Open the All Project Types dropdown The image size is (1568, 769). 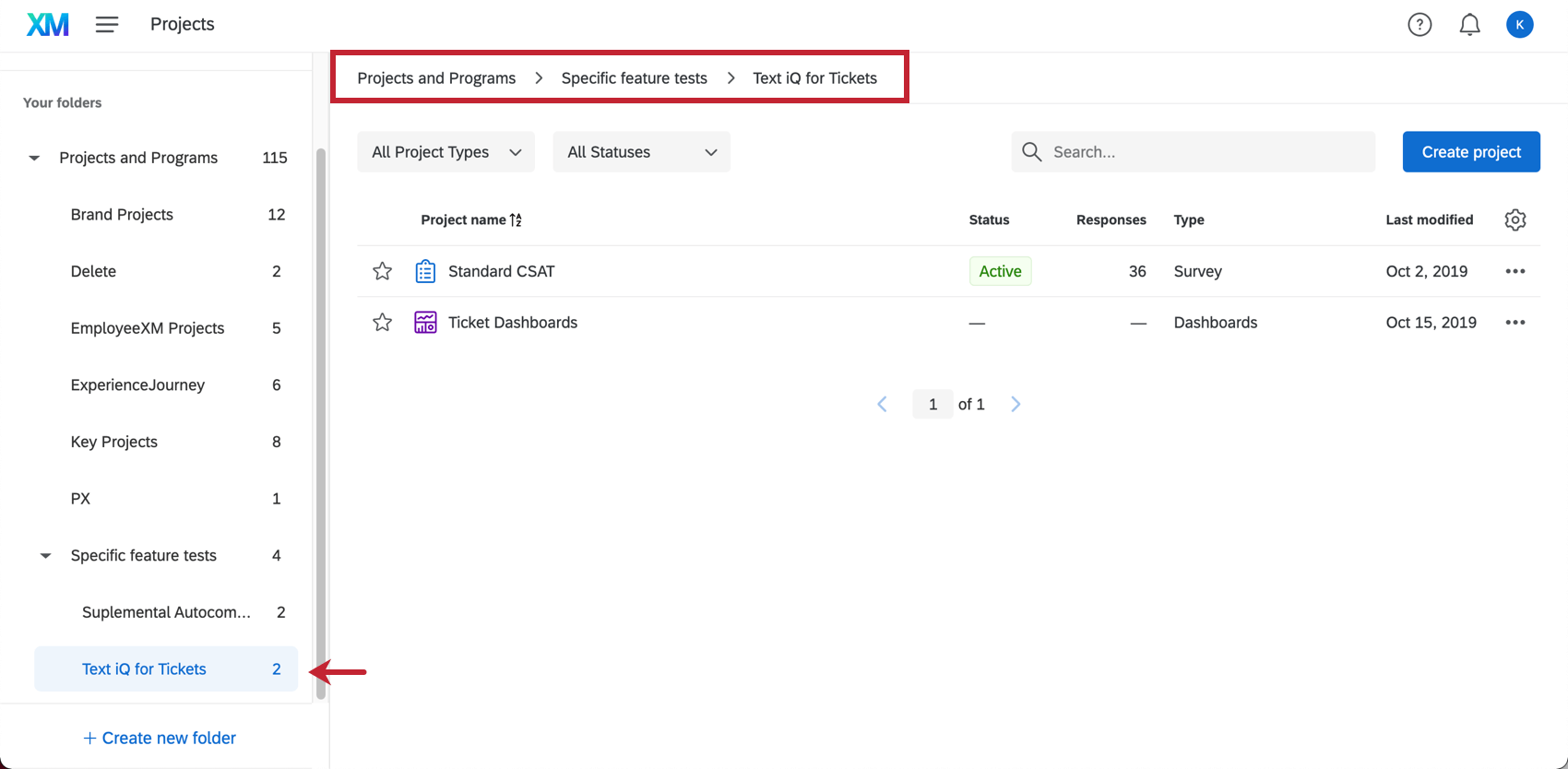445,152
